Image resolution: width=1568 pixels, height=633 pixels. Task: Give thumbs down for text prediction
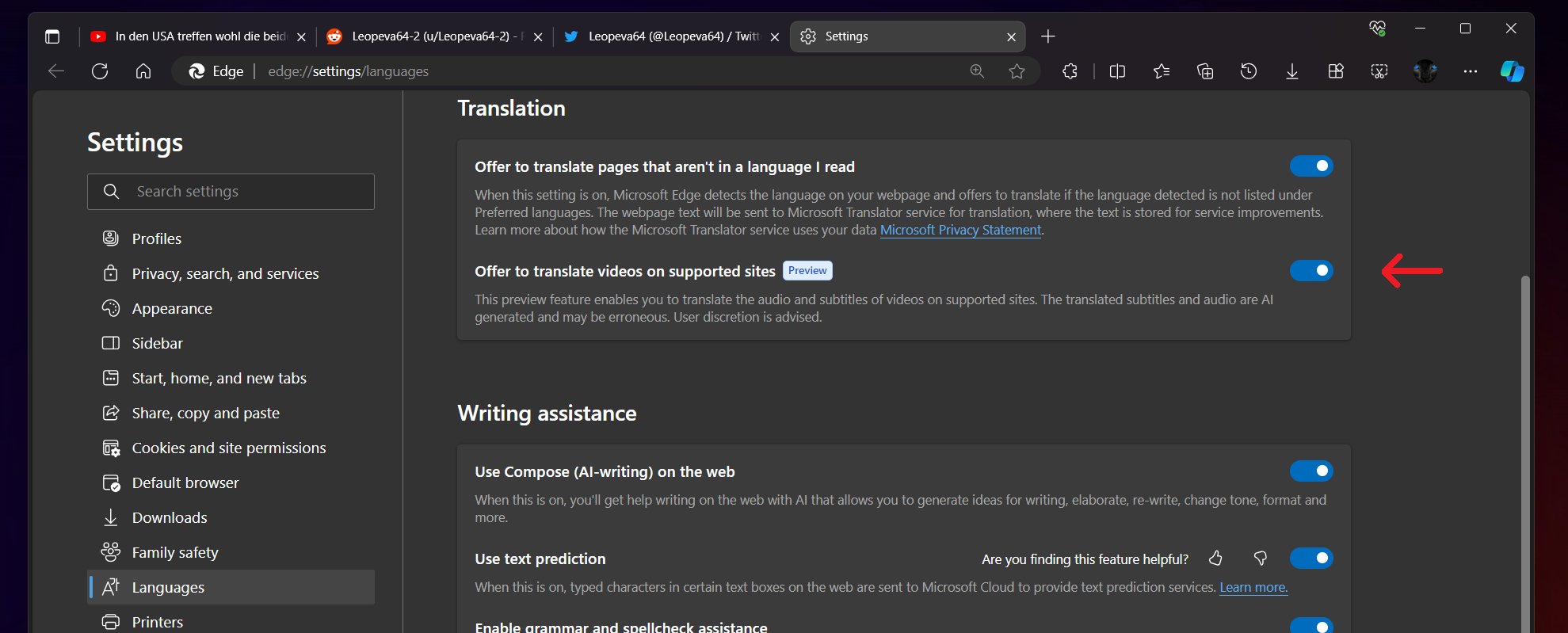click(x=1261, y=559)
